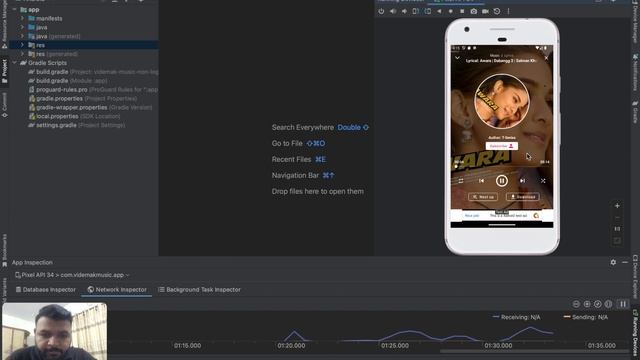This screenshot has height=360, width=640.
Task: Switch to the Background Task Inspector tab
Action: [x=199, y=289]
